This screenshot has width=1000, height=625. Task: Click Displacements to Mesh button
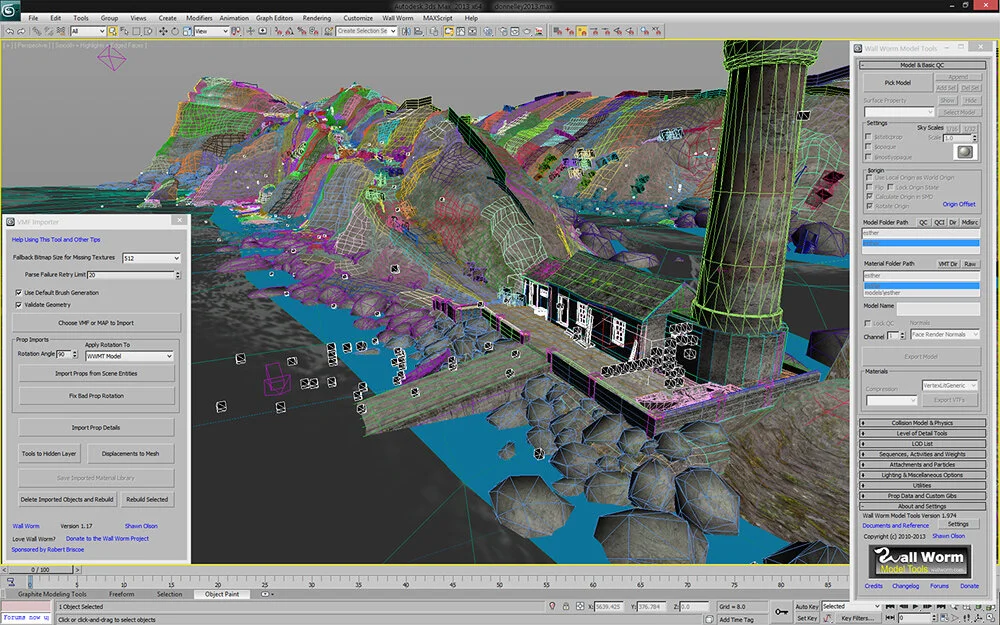131,453
